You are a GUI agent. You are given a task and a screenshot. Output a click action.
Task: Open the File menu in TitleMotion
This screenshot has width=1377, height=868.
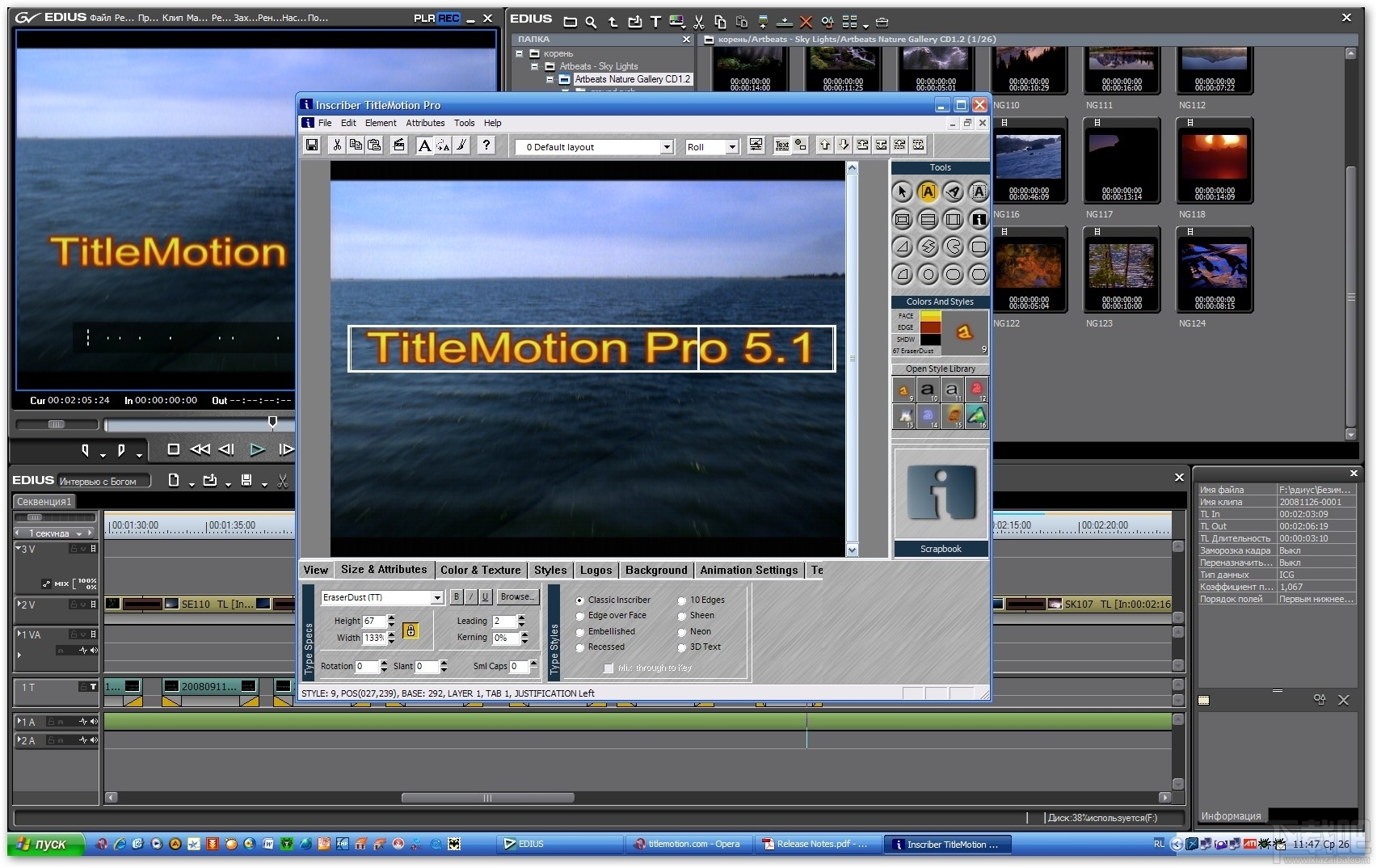pyautogui.click(x=325, y=123)
